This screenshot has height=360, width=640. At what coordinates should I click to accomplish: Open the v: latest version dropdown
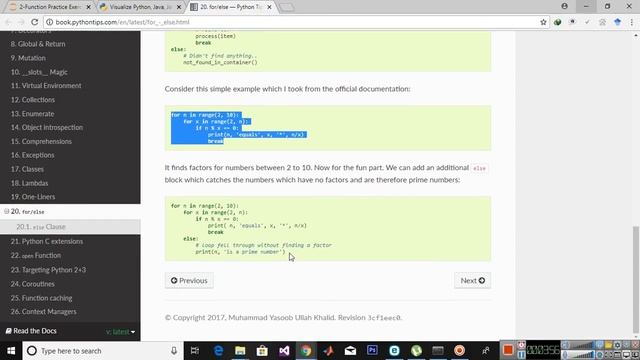(120, 331)
